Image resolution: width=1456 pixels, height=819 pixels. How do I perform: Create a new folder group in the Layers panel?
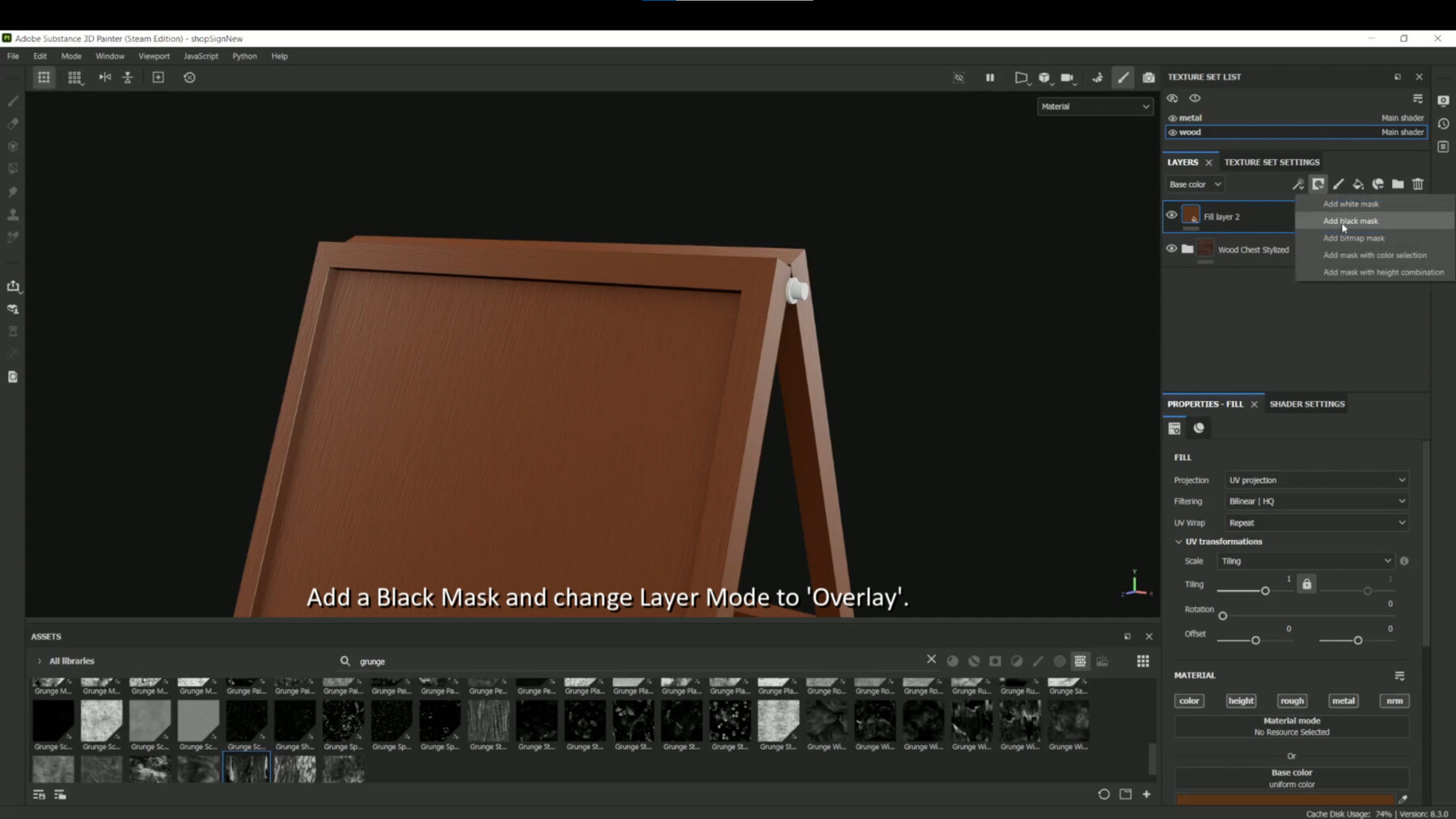coord(1398,184)
